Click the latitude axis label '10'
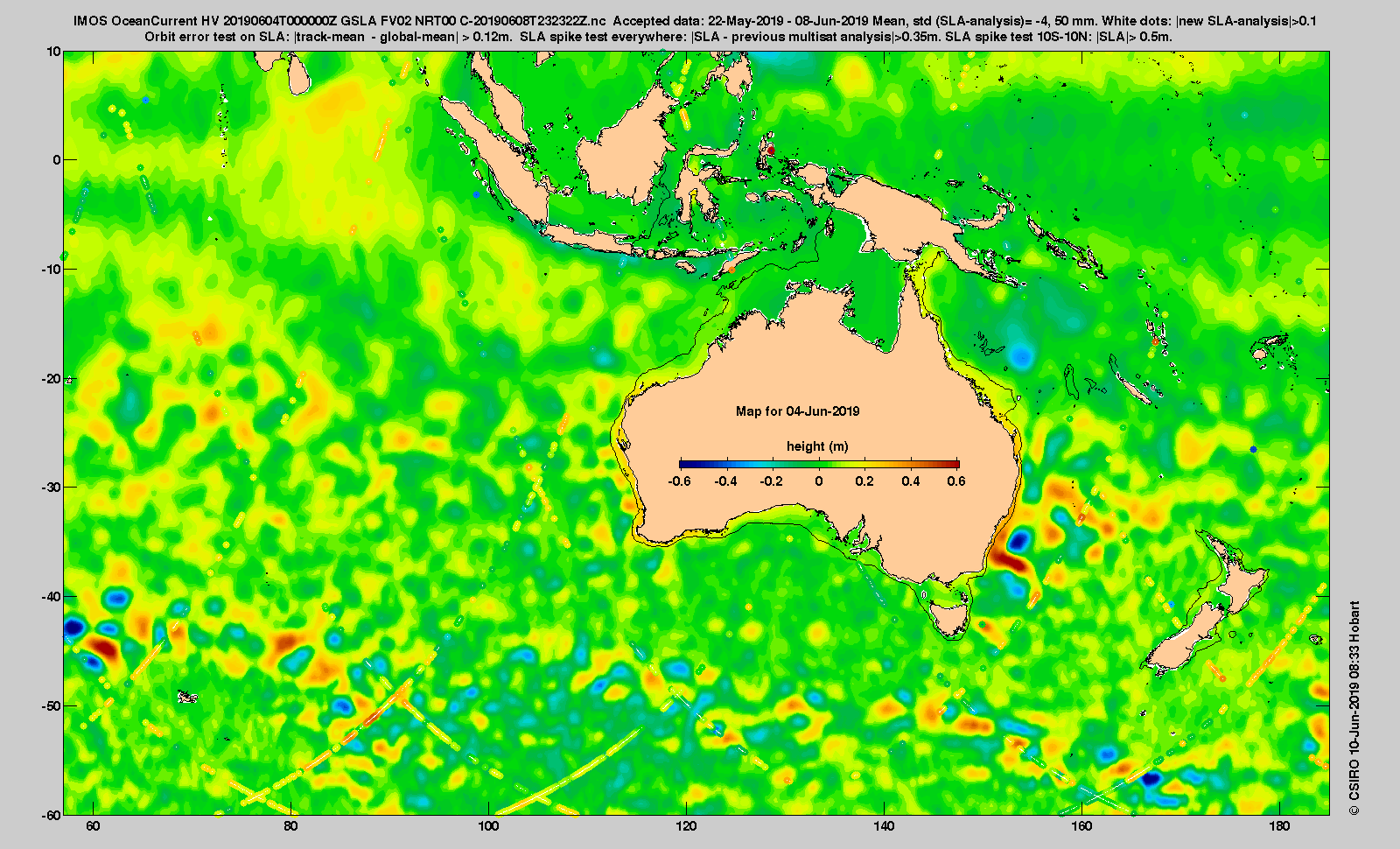This screenshot has width=1400, height=849. [54, 51]
